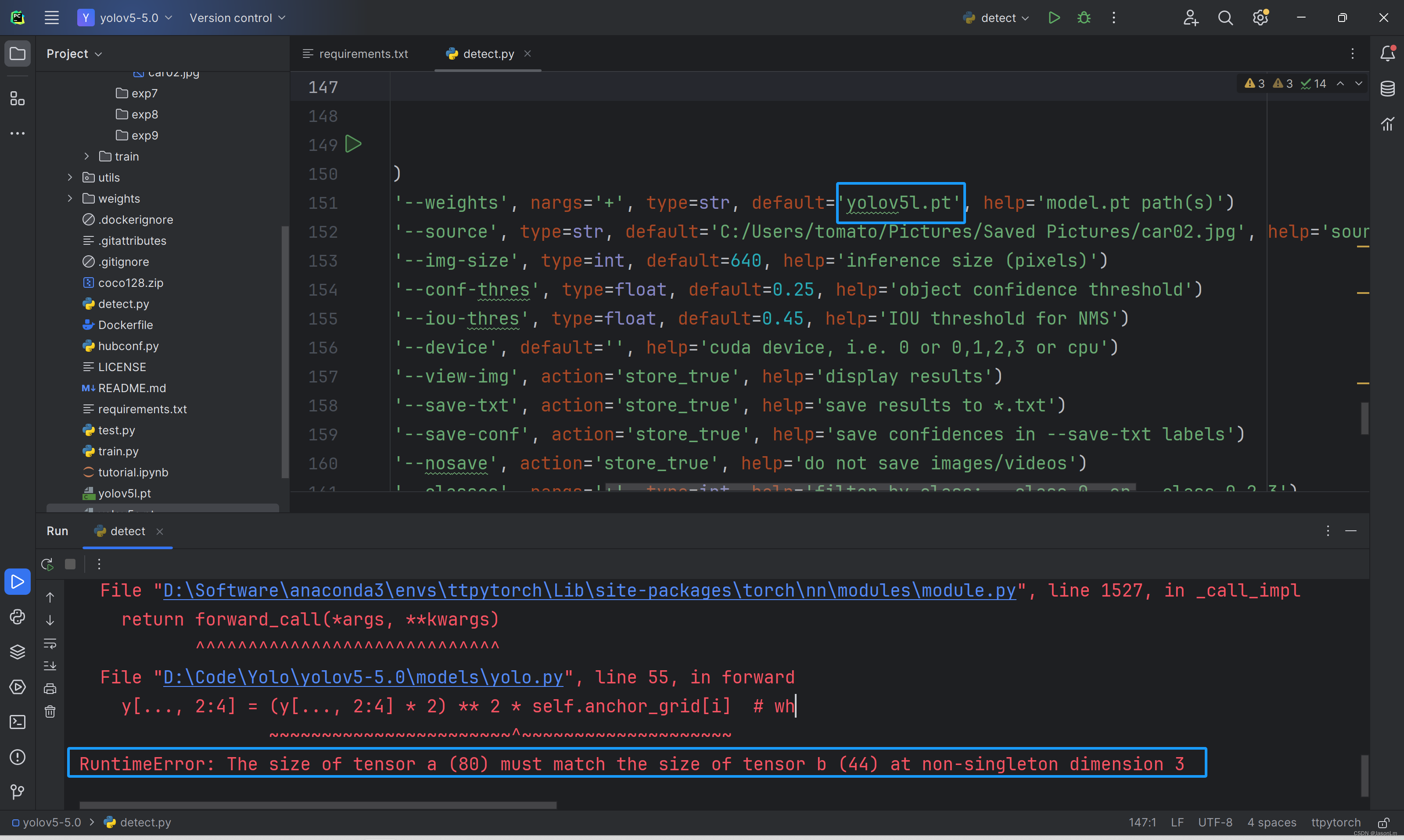This screenshot has height=840, width=1404.
Task: Open more run actions menu
Action: [x=1113, y=18]
